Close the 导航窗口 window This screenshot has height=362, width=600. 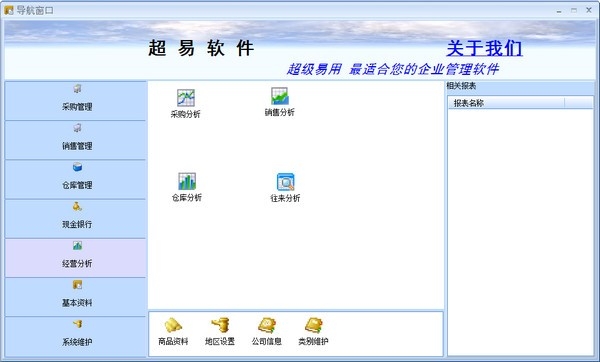click(x=589, y=10)
